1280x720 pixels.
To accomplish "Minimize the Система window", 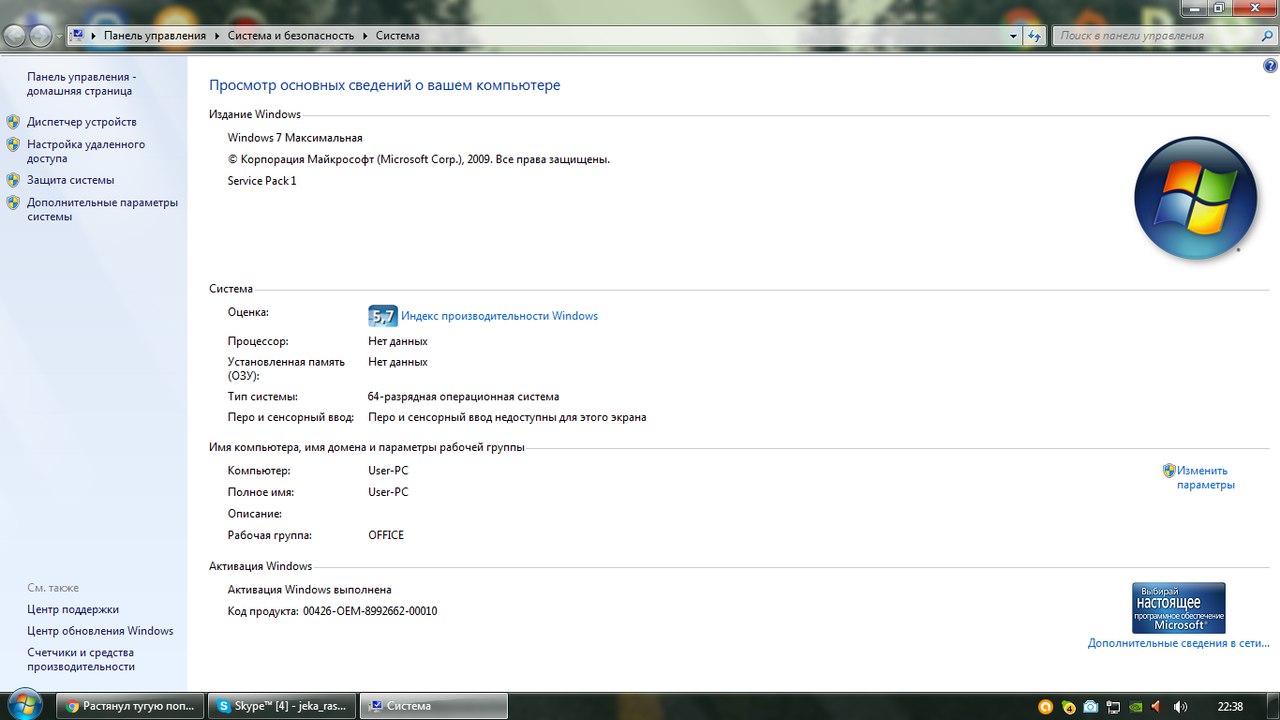I will click(1193, 8).
